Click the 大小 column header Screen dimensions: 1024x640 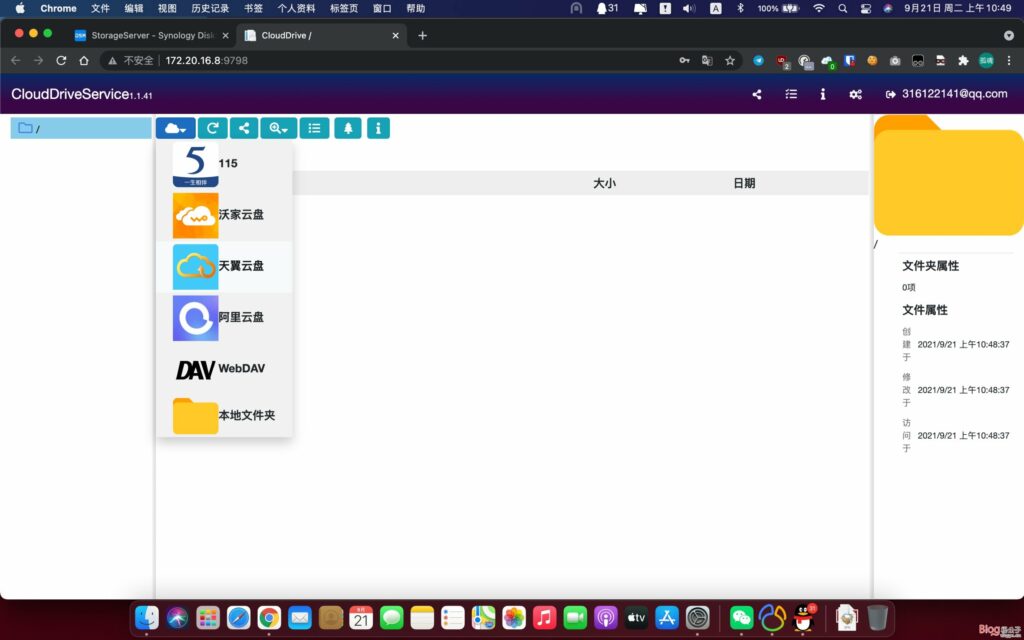[604, 184]
